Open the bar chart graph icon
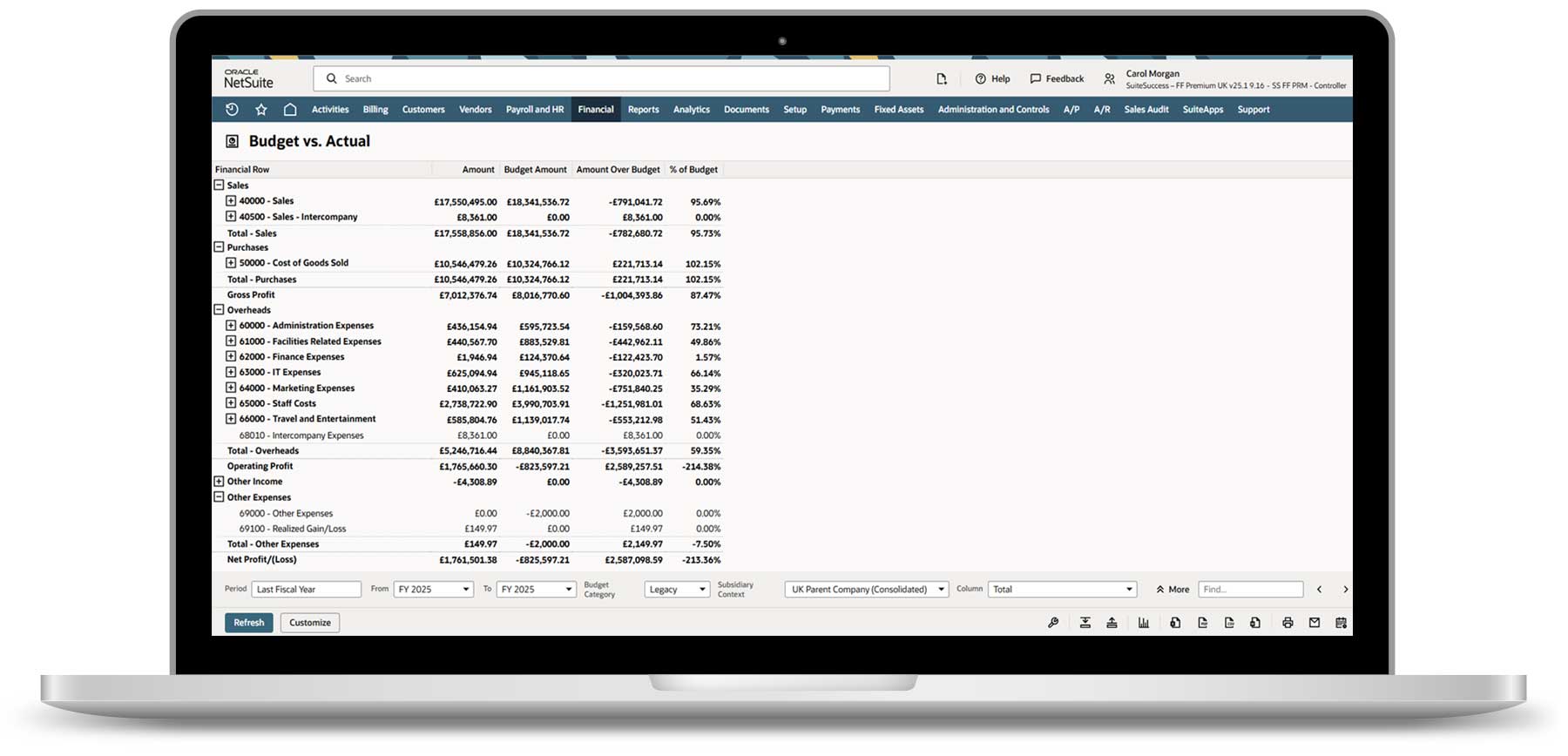Viewport: 1568px width, 756px height. (1144, 623)
